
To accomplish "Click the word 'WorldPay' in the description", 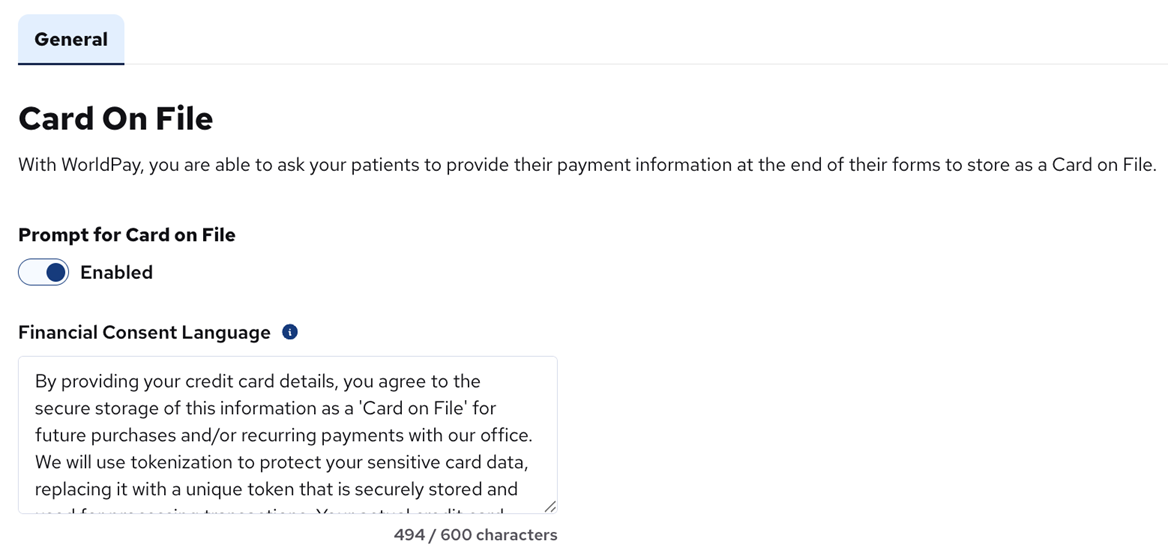I will pyautogui.click(x=100, y=165).
